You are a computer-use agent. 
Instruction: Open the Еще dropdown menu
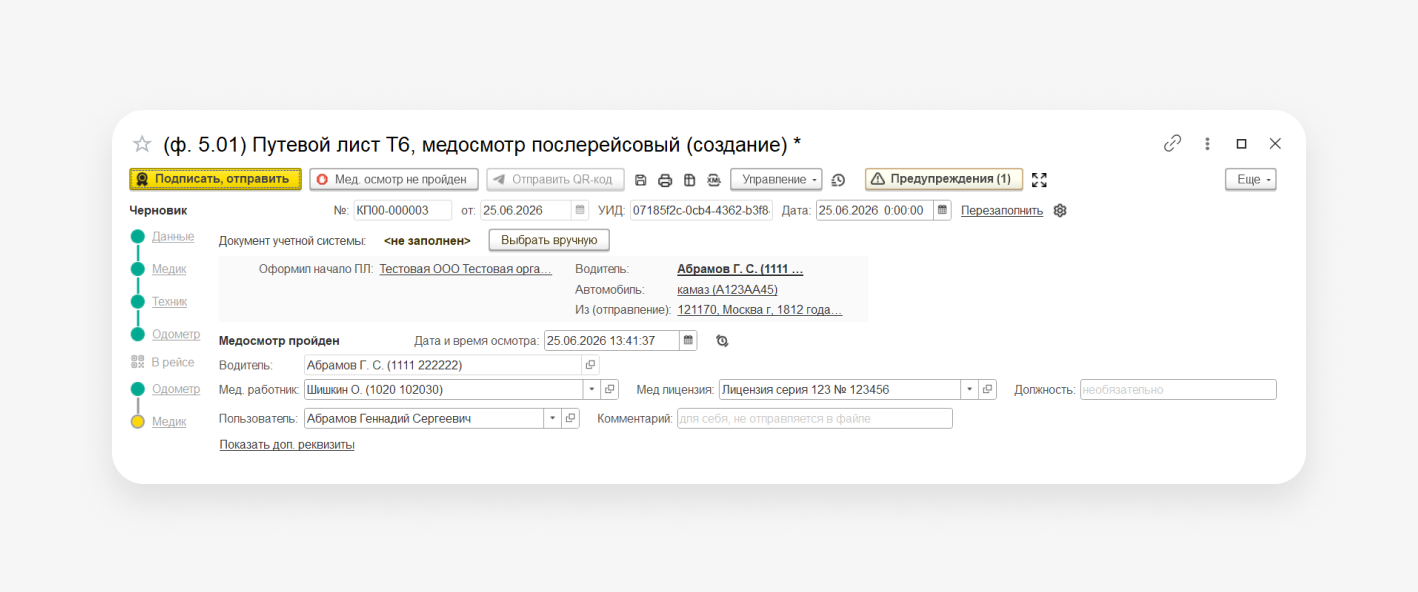tap(1250, 179)
